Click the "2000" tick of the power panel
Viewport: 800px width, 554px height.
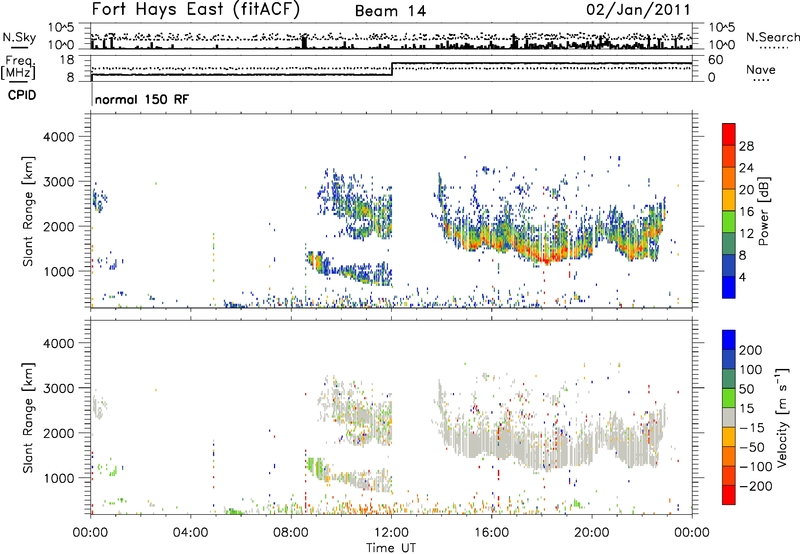(58, 226)
